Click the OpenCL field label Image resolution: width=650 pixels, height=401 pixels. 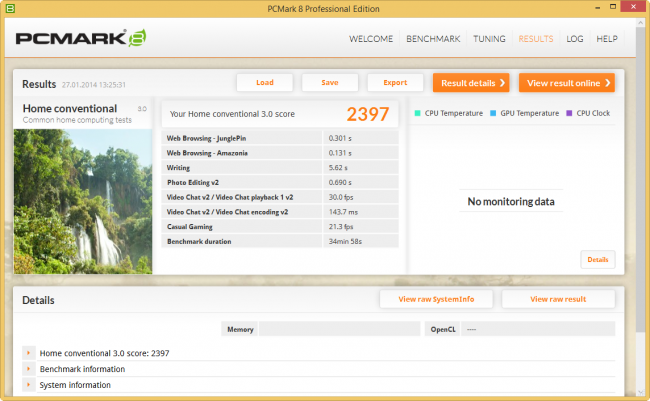(443, 329)
